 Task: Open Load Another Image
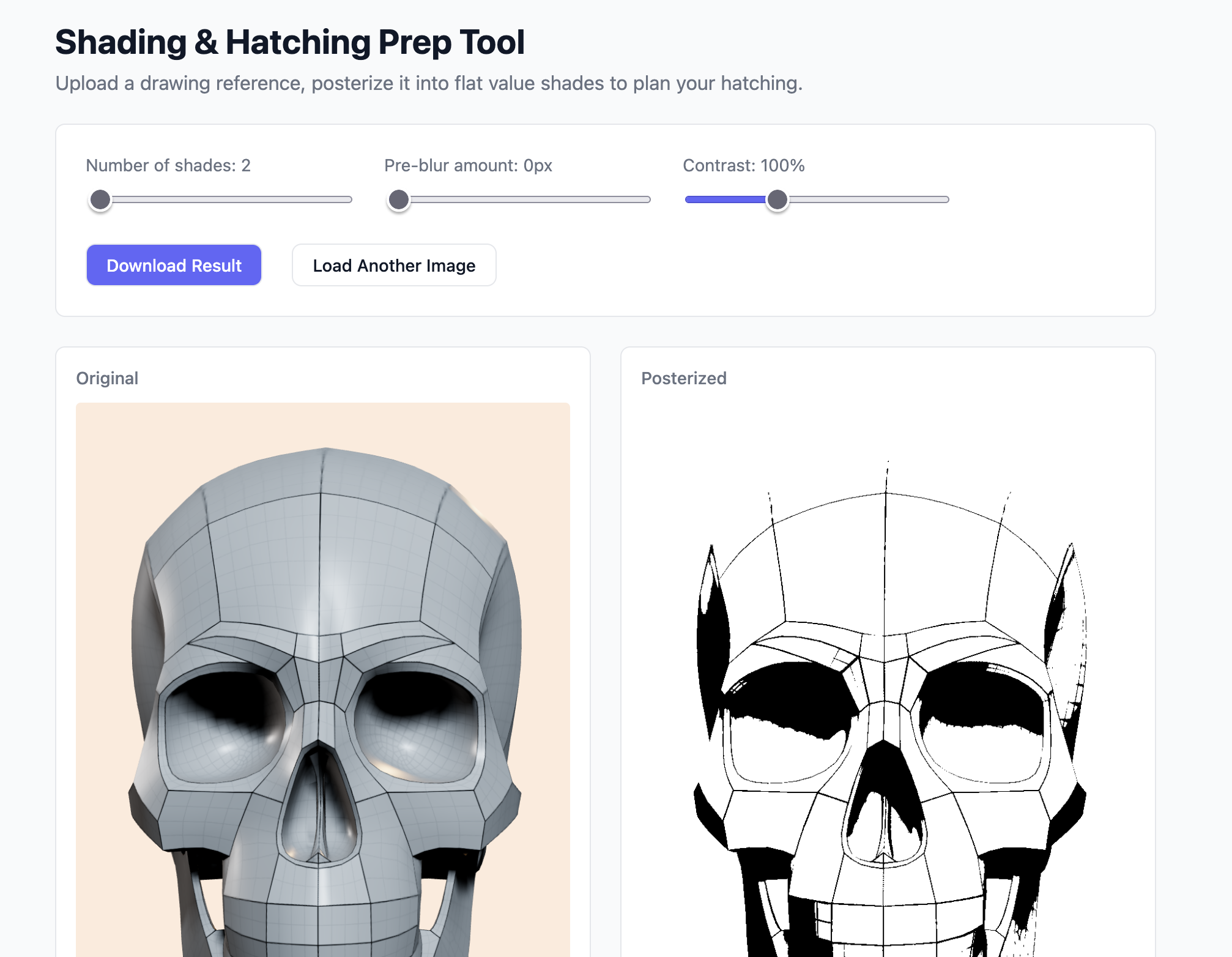[394, 265]
